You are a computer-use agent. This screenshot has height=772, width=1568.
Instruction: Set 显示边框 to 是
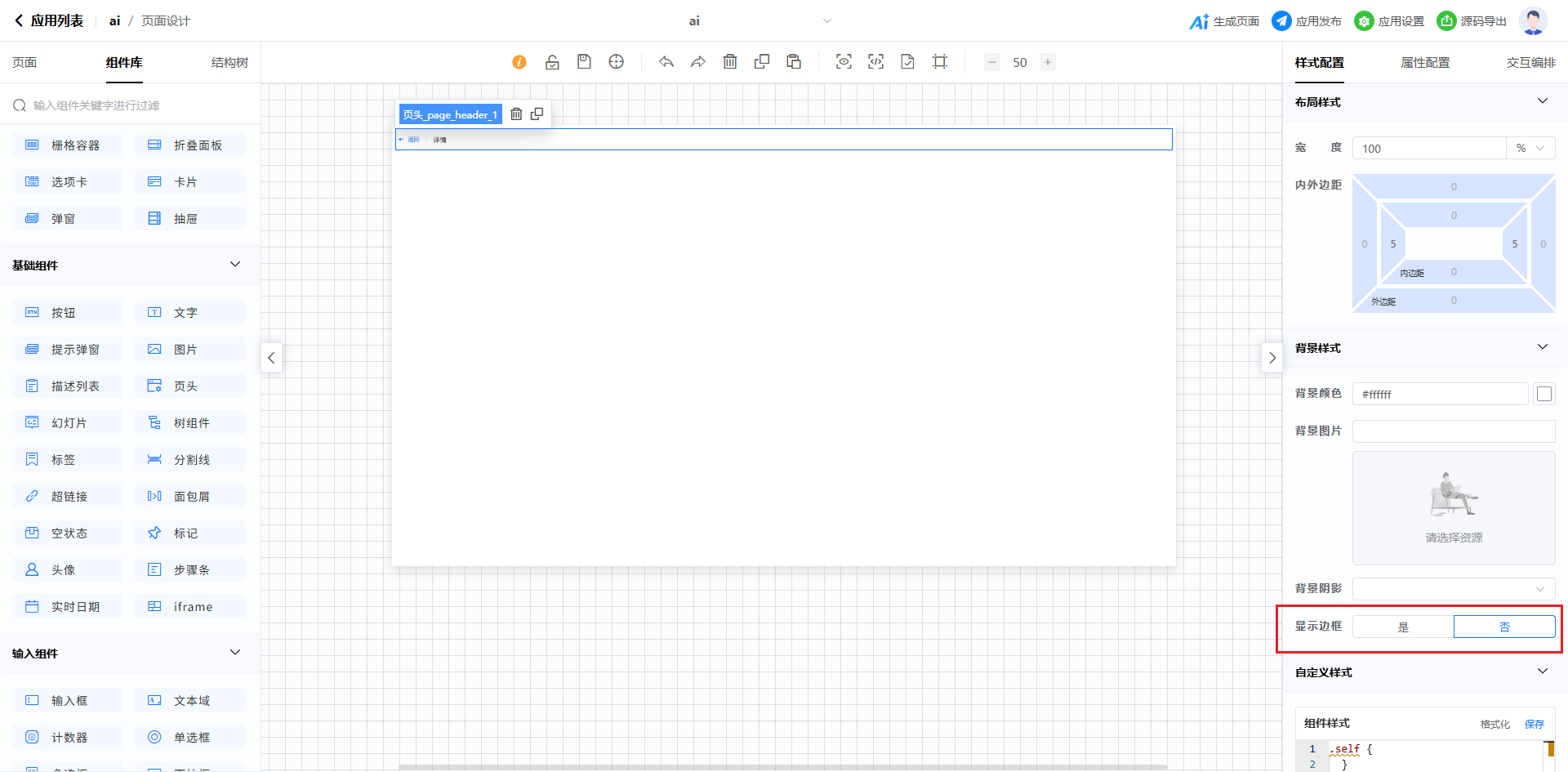(x=1403, y=627)
